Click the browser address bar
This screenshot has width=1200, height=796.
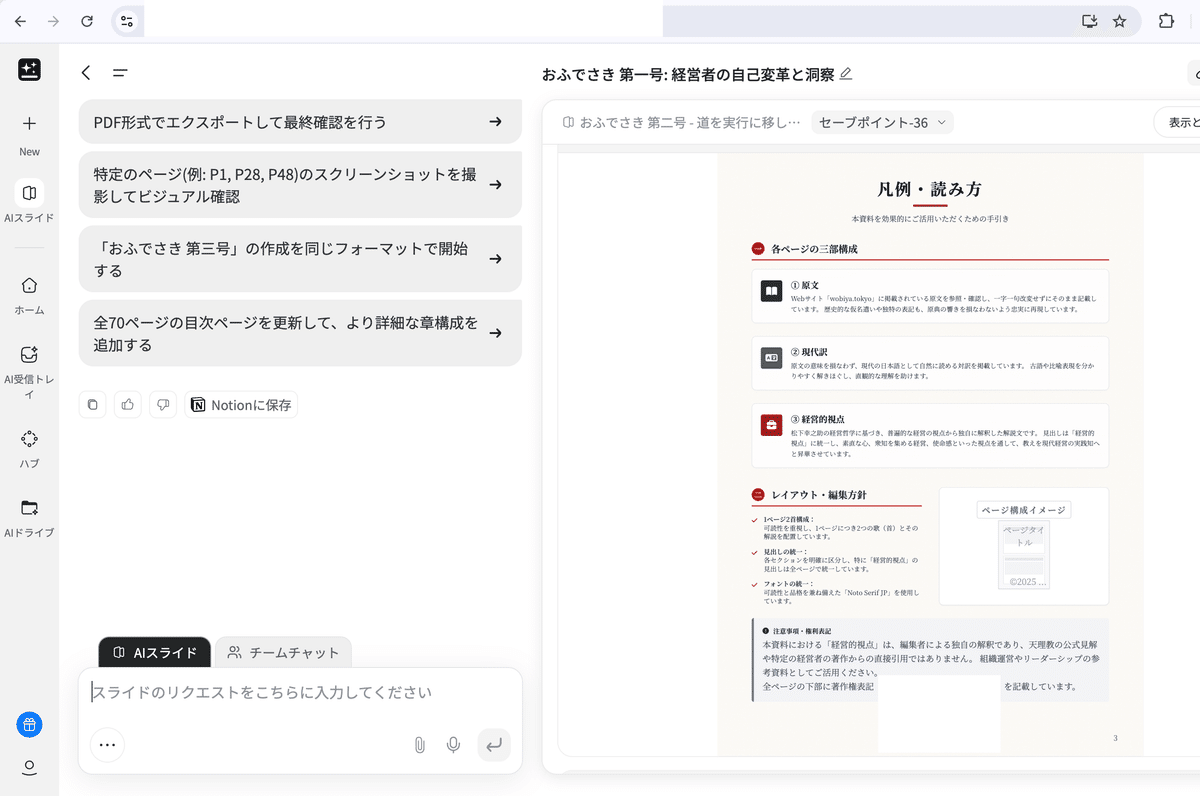click(x=610, y=21)
